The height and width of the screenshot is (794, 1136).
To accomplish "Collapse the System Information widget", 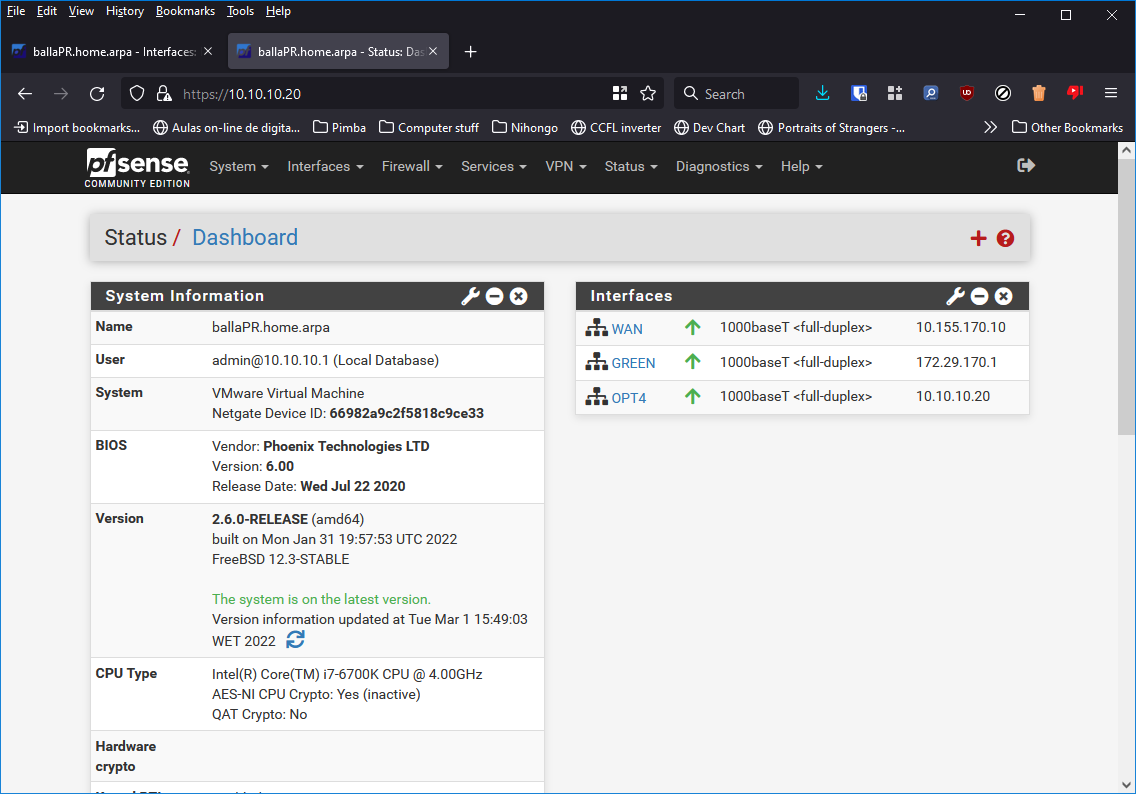I will pos(494,296).
